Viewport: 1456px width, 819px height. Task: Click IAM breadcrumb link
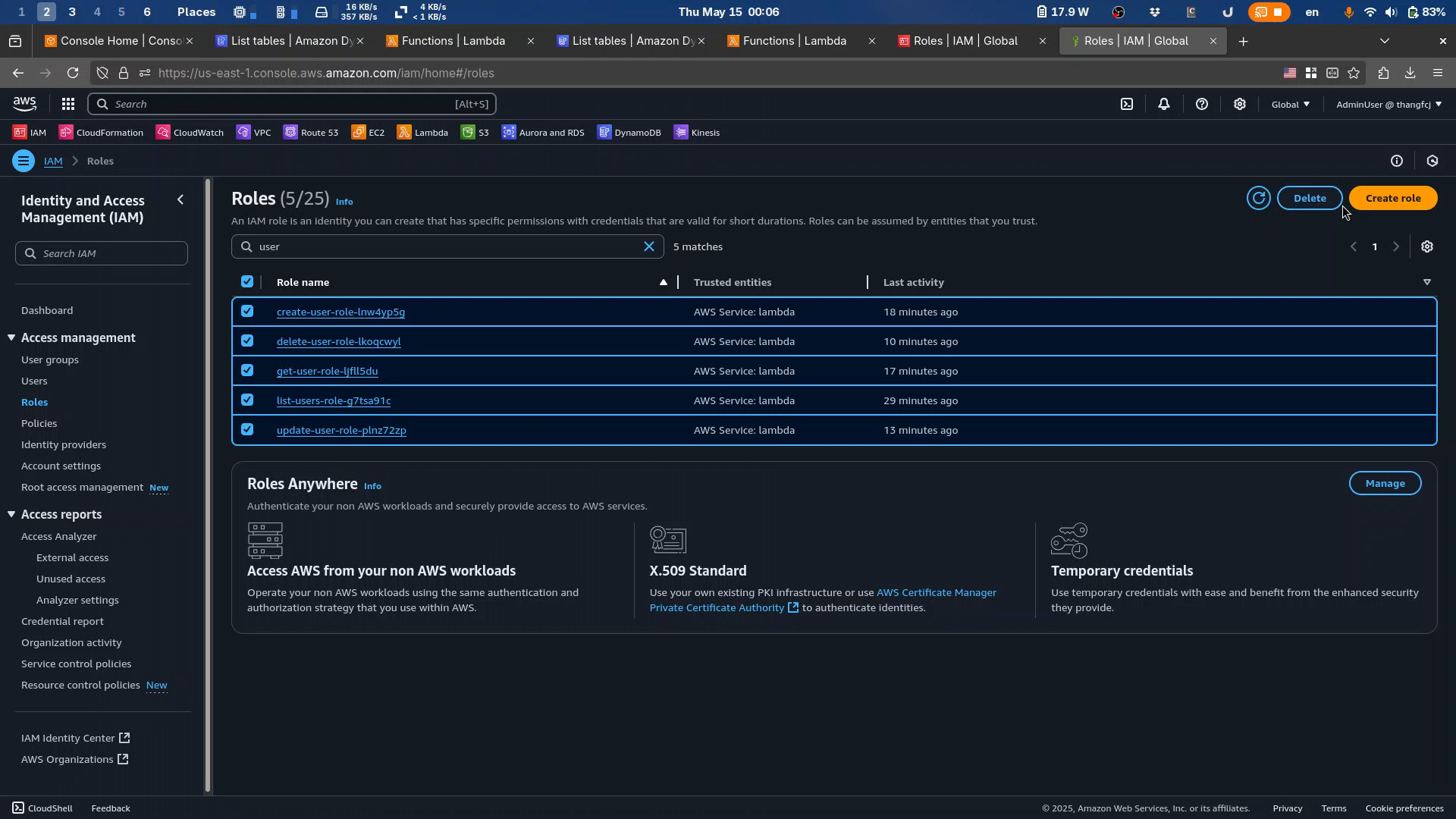click(x=53, y=161)
